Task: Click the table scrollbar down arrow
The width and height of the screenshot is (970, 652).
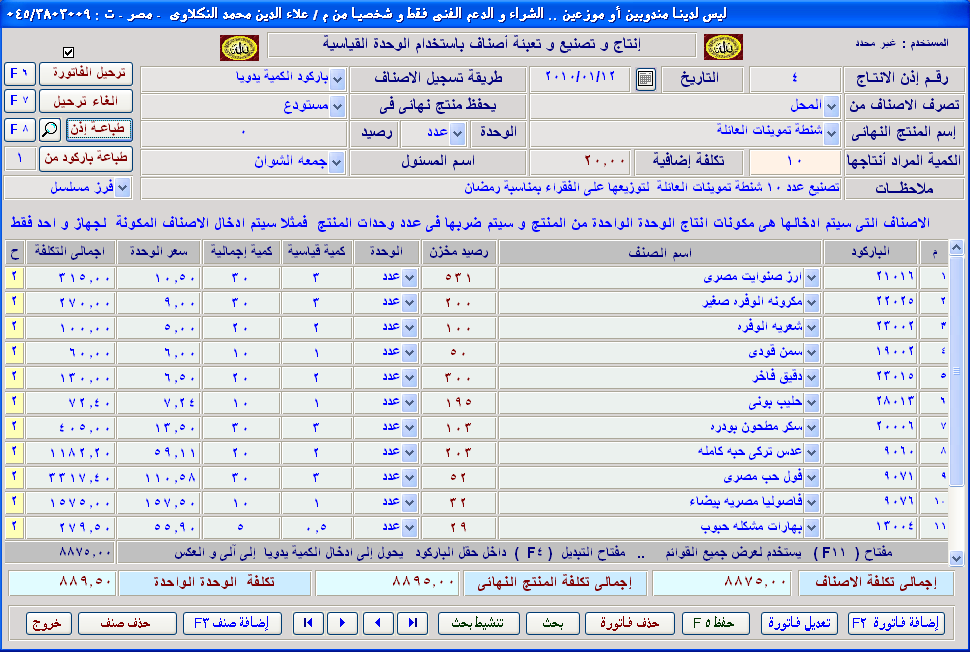Action: [955, 558]
